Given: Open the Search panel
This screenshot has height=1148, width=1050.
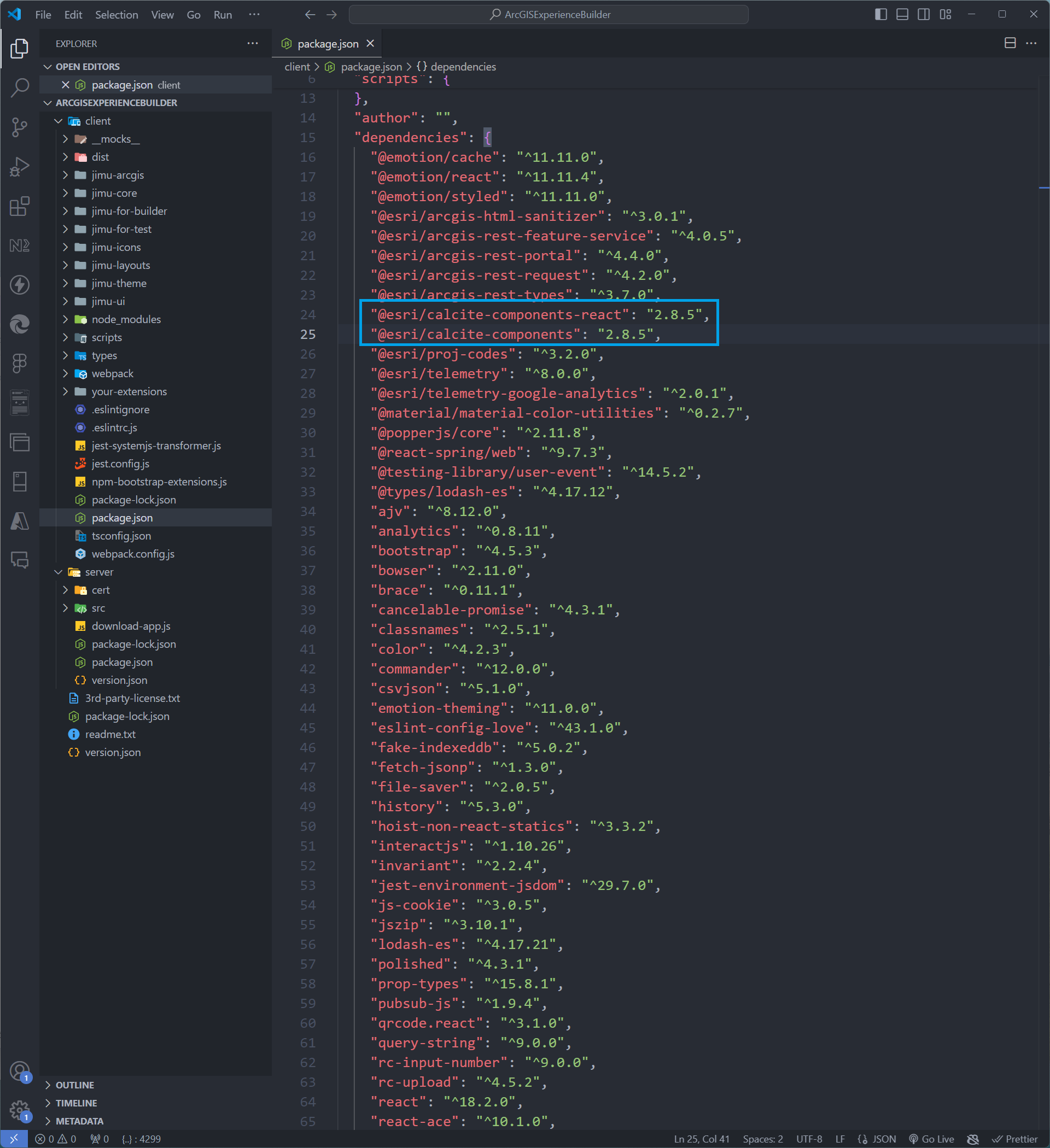Looking at the screenshot, I should (20, 87).
